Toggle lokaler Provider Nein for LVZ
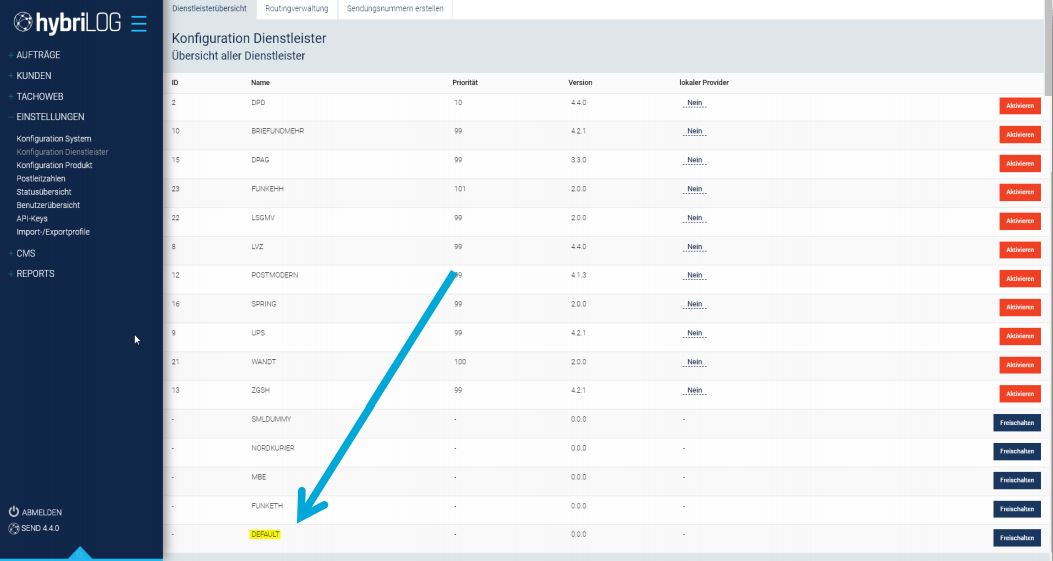Viewport: 1053px width, 561px height. tap(694, 247)
